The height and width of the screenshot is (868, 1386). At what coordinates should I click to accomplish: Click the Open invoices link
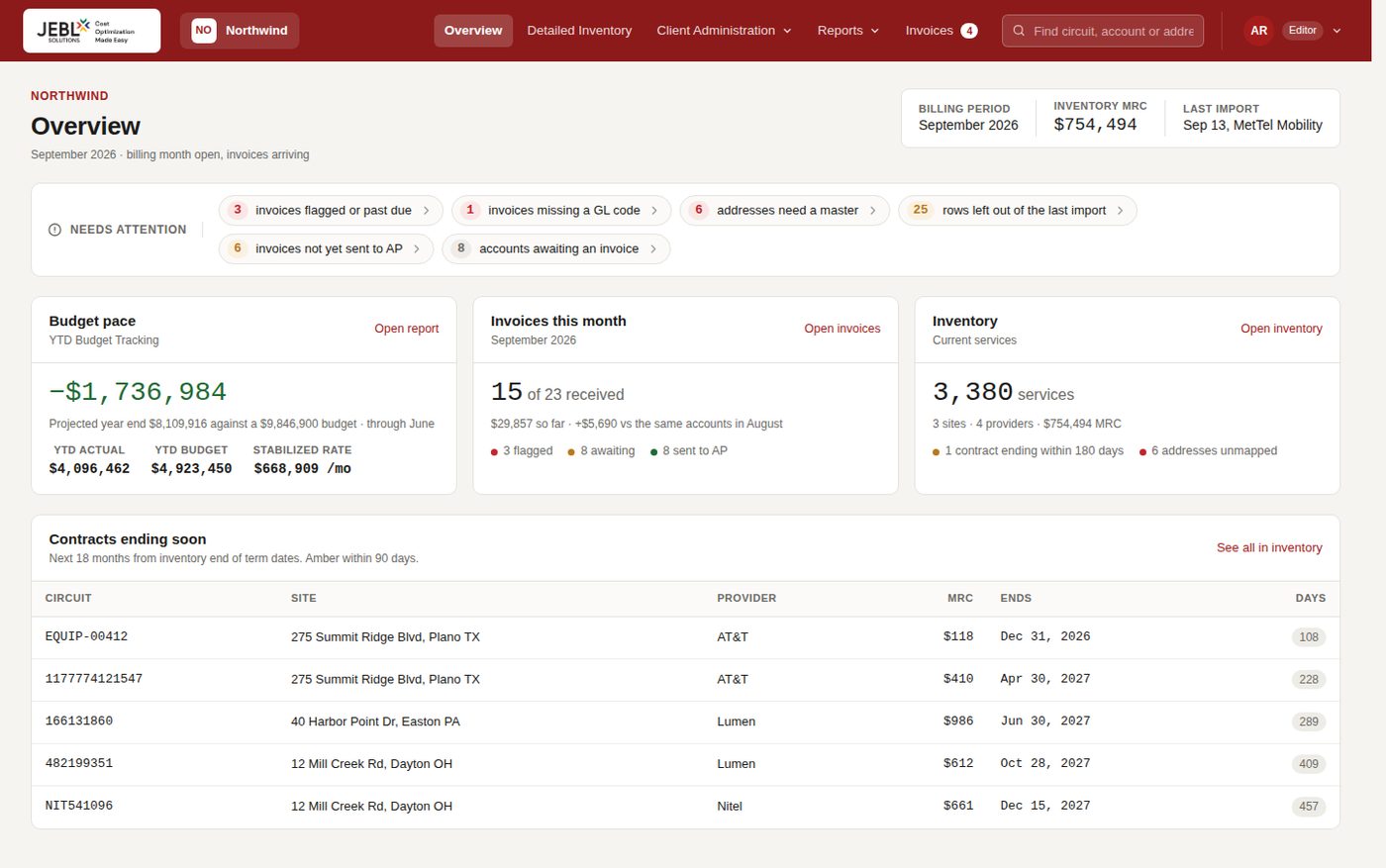[841, 329]
